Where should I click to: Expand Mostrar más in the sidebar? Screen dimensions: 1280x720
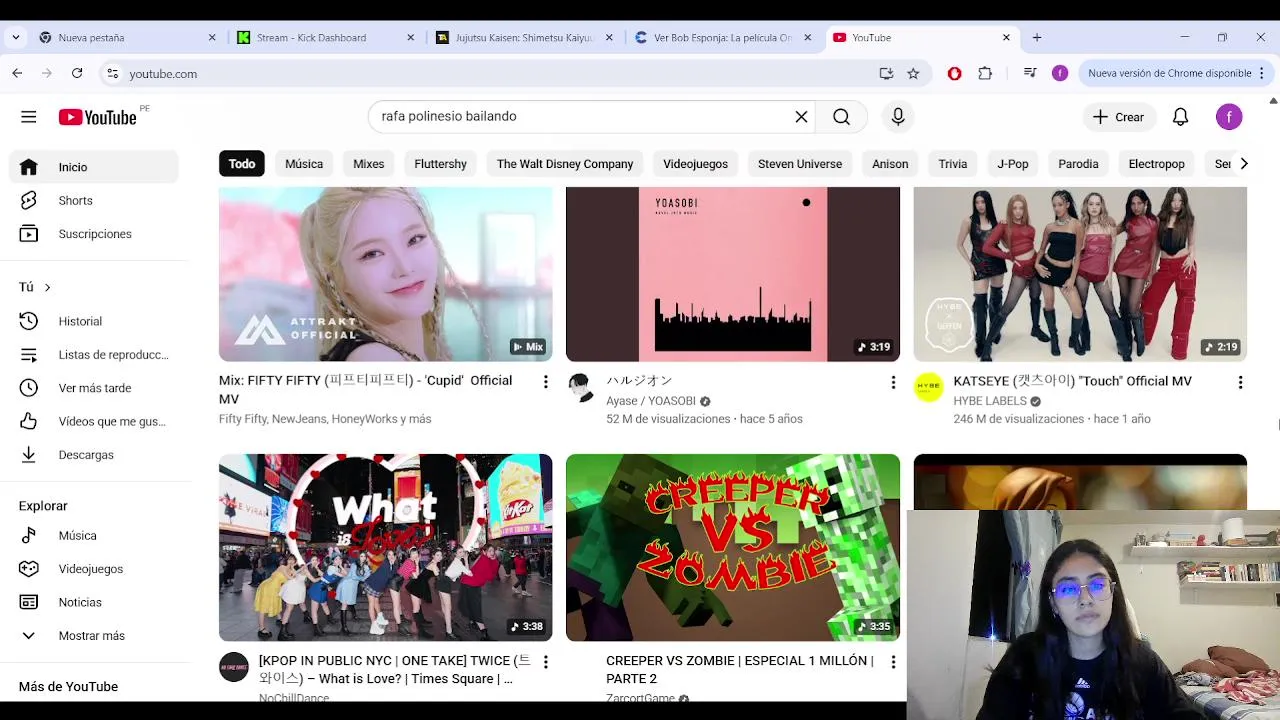click(94, 636)
